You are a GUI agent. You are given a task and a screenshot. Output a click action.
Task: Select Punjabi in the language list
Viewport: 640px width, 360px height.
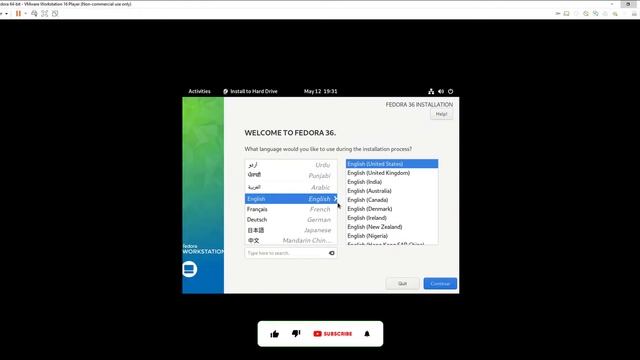pos(291,175)
